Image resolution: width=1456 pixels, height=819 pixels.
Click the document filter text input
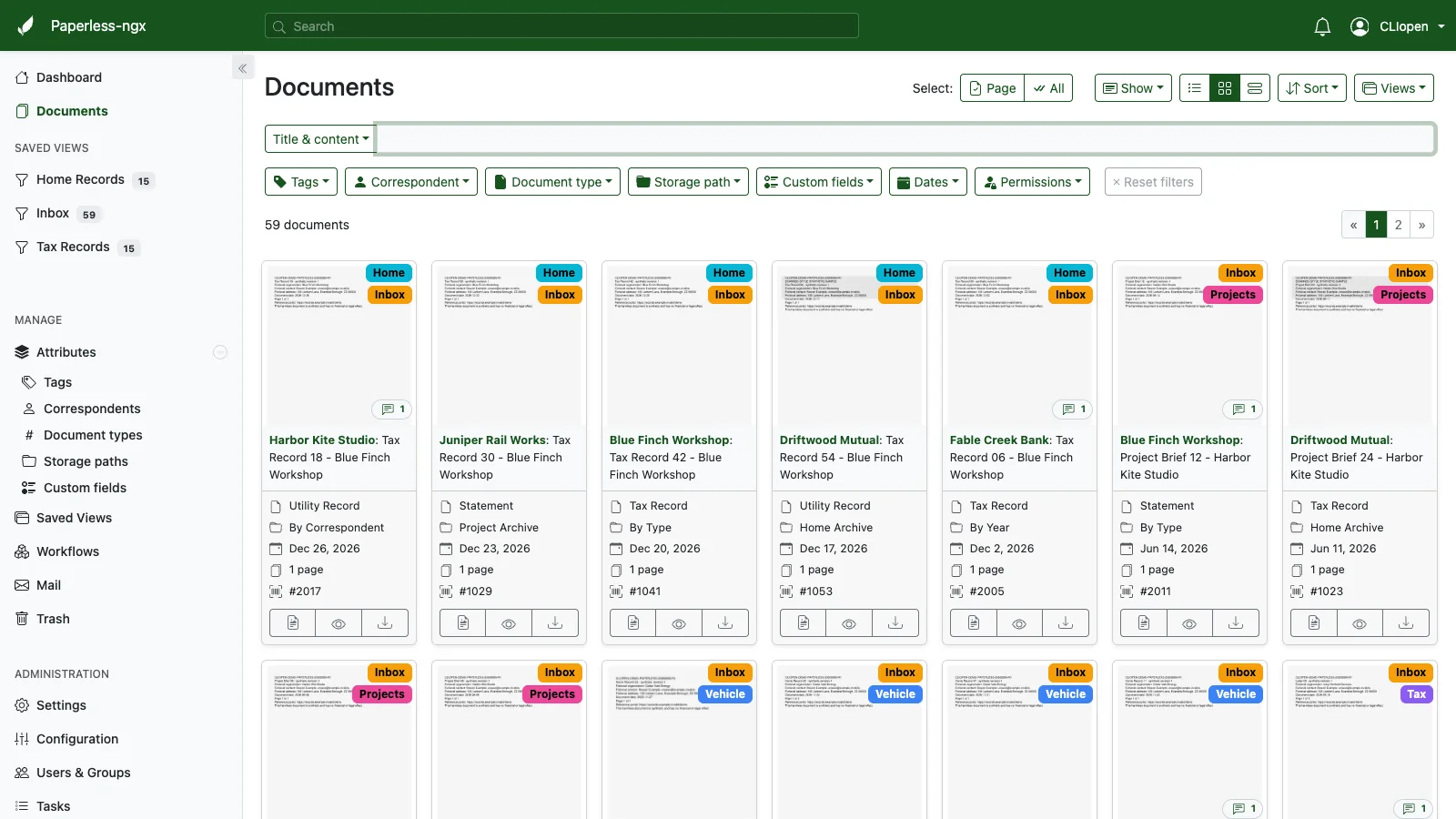(x=905, y=139)
